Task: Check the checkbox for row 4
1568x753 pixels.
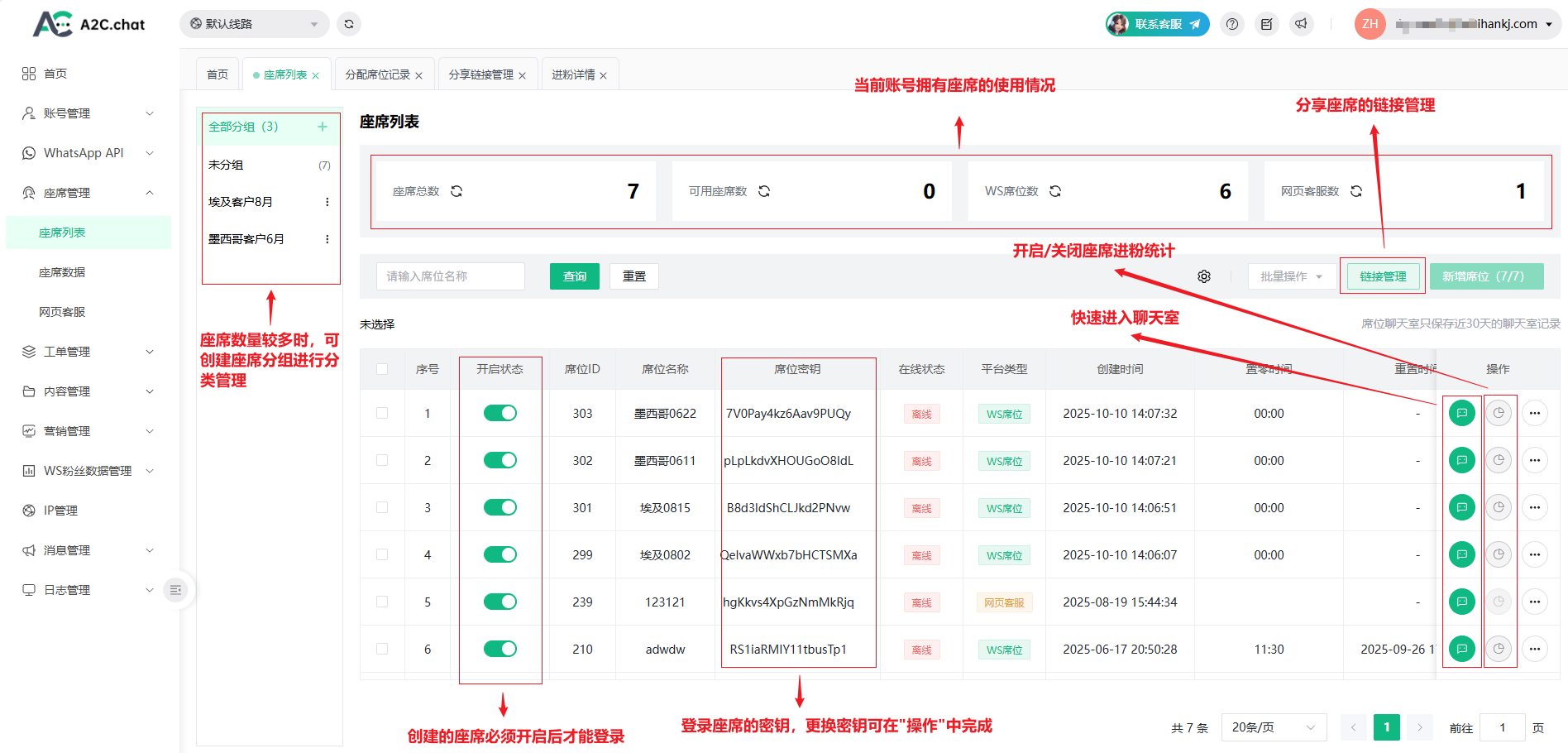Action: point(382,554)
